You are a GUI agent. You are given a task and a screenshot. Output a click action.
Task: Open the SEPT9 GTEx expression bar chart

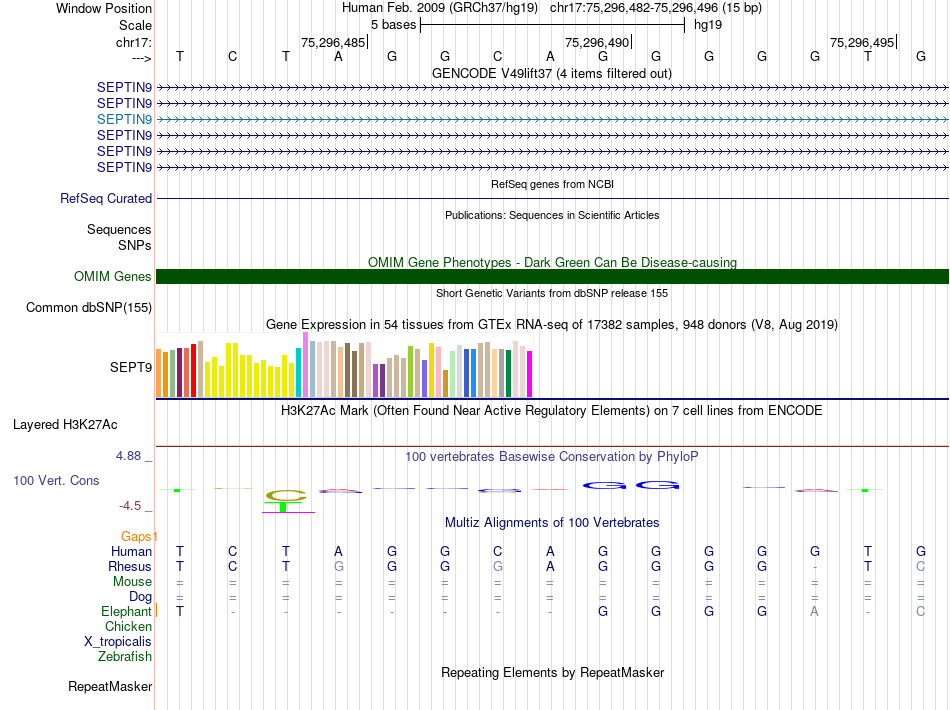click(344, 365)
